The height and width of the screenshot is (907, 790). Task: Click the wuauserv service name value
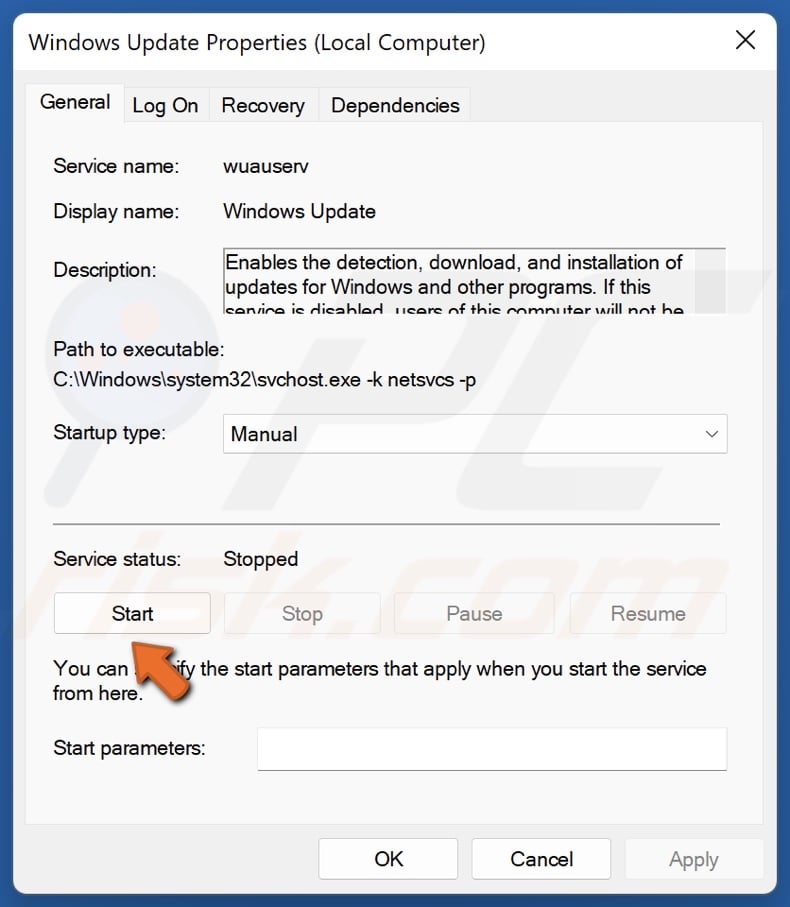click(264, 166)
